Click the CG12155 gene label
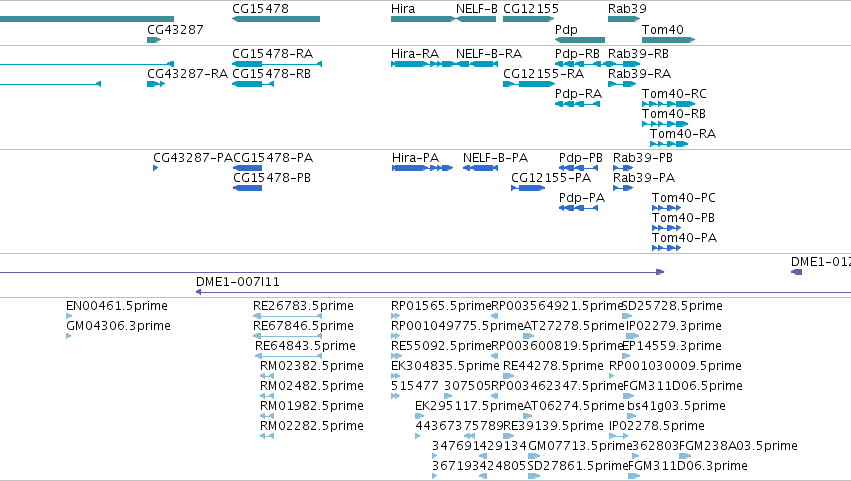 [531, 9]
